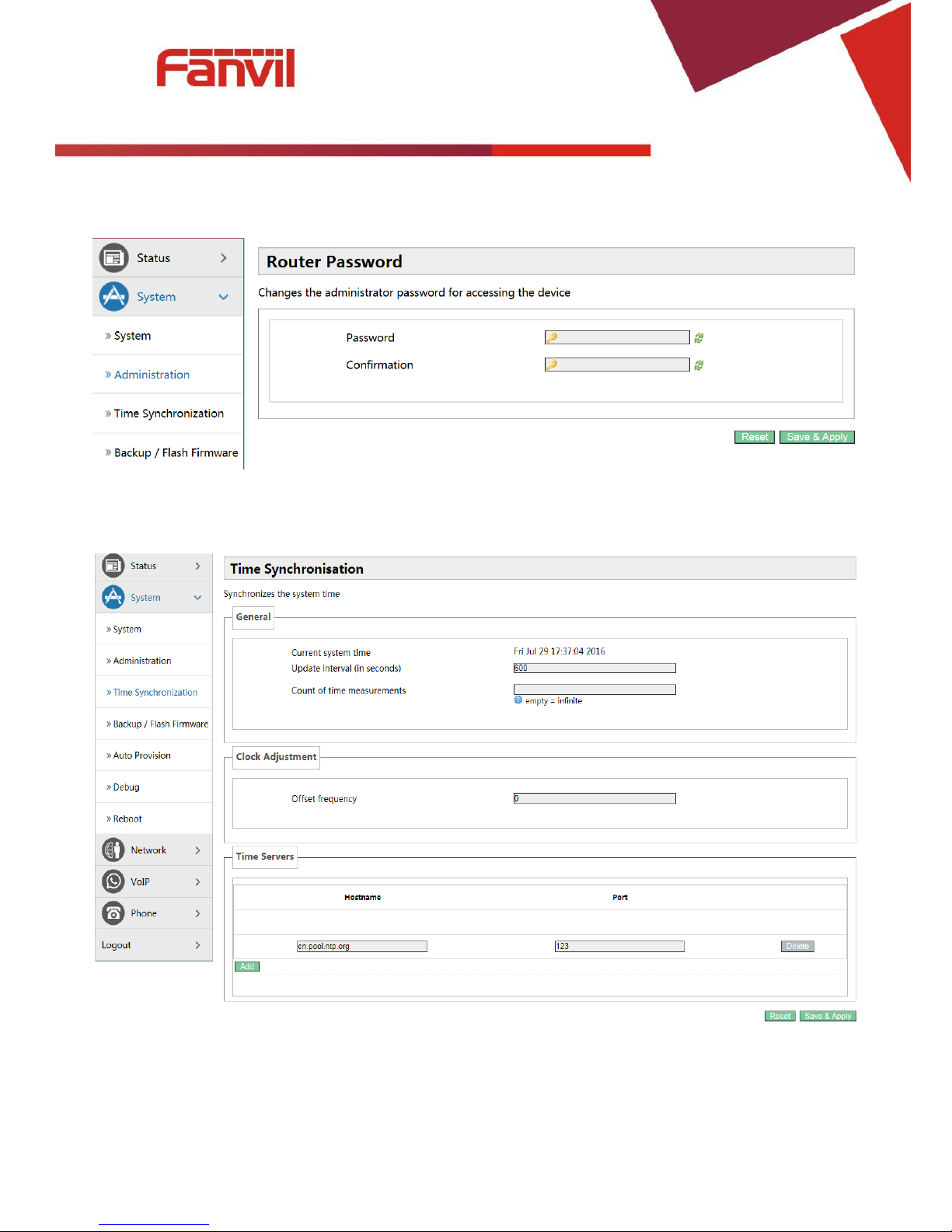This screenshot has height=1232, width=952.
Task: Click the Logout sidebar label
Action: [x=116, y=945]
